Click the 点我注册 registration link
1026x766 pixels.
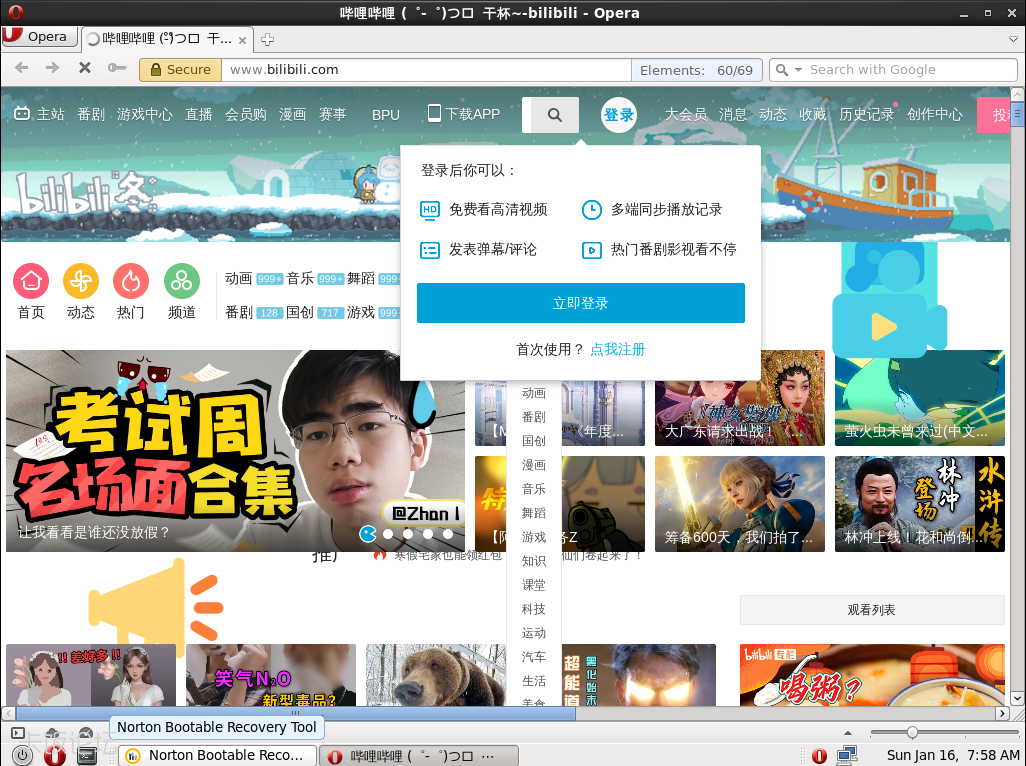click(617, 349)
